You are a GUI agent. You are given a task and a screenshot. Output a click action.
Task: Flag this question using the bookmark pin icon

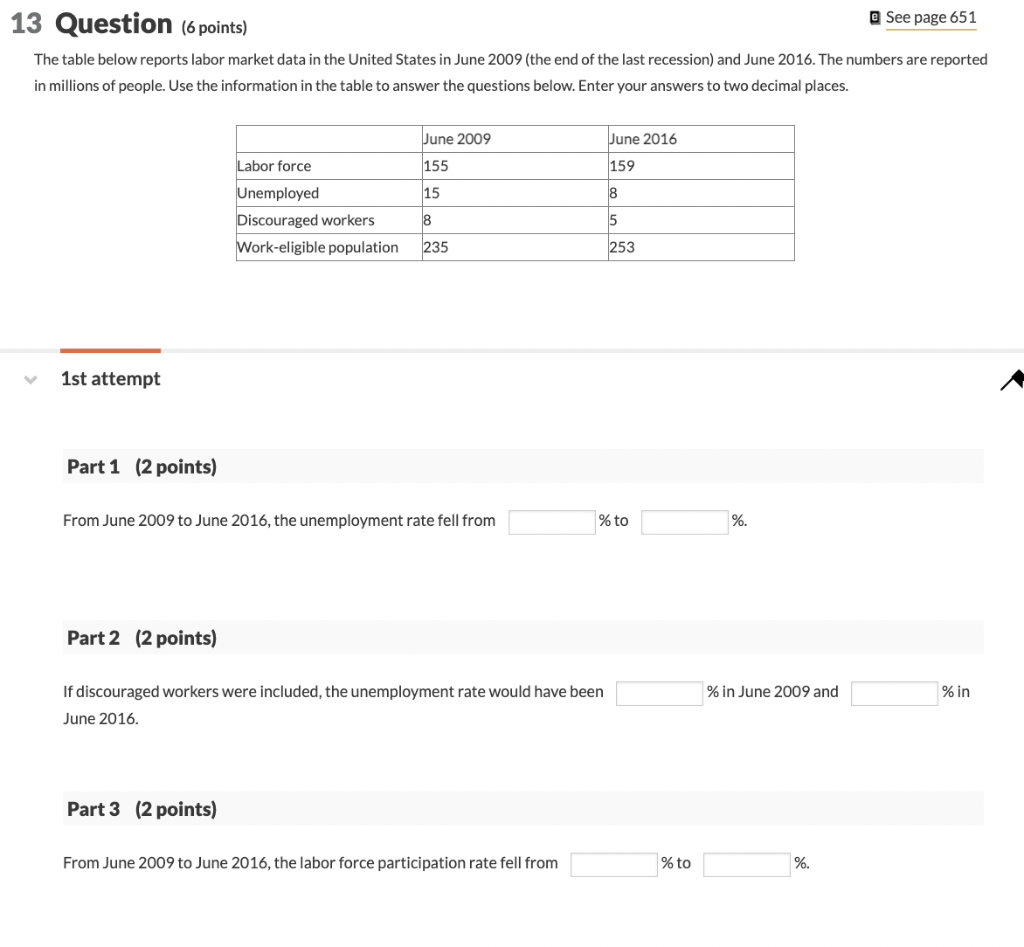click(x=1013, y=380)
